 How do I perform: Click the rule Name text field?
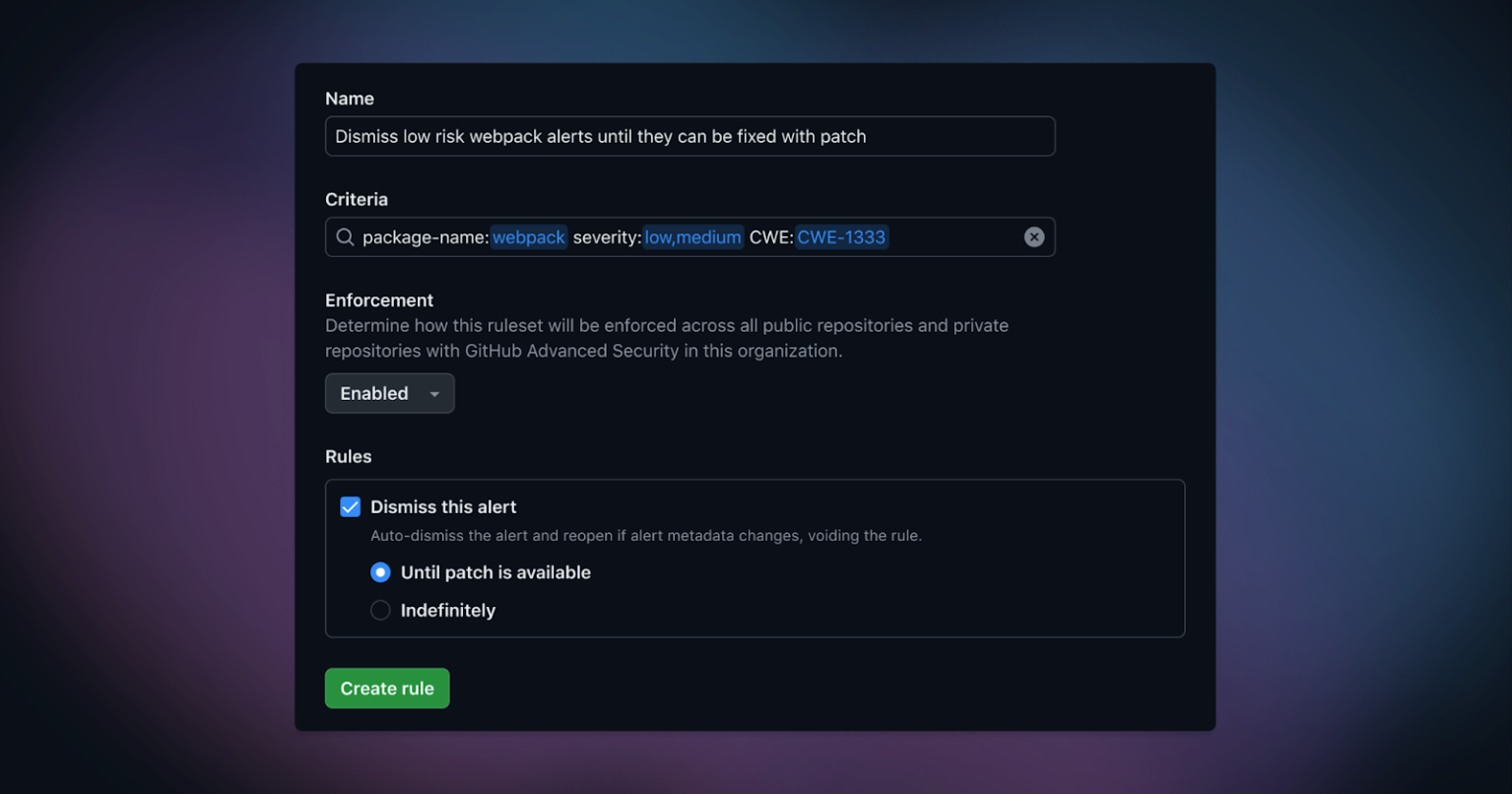690,136
